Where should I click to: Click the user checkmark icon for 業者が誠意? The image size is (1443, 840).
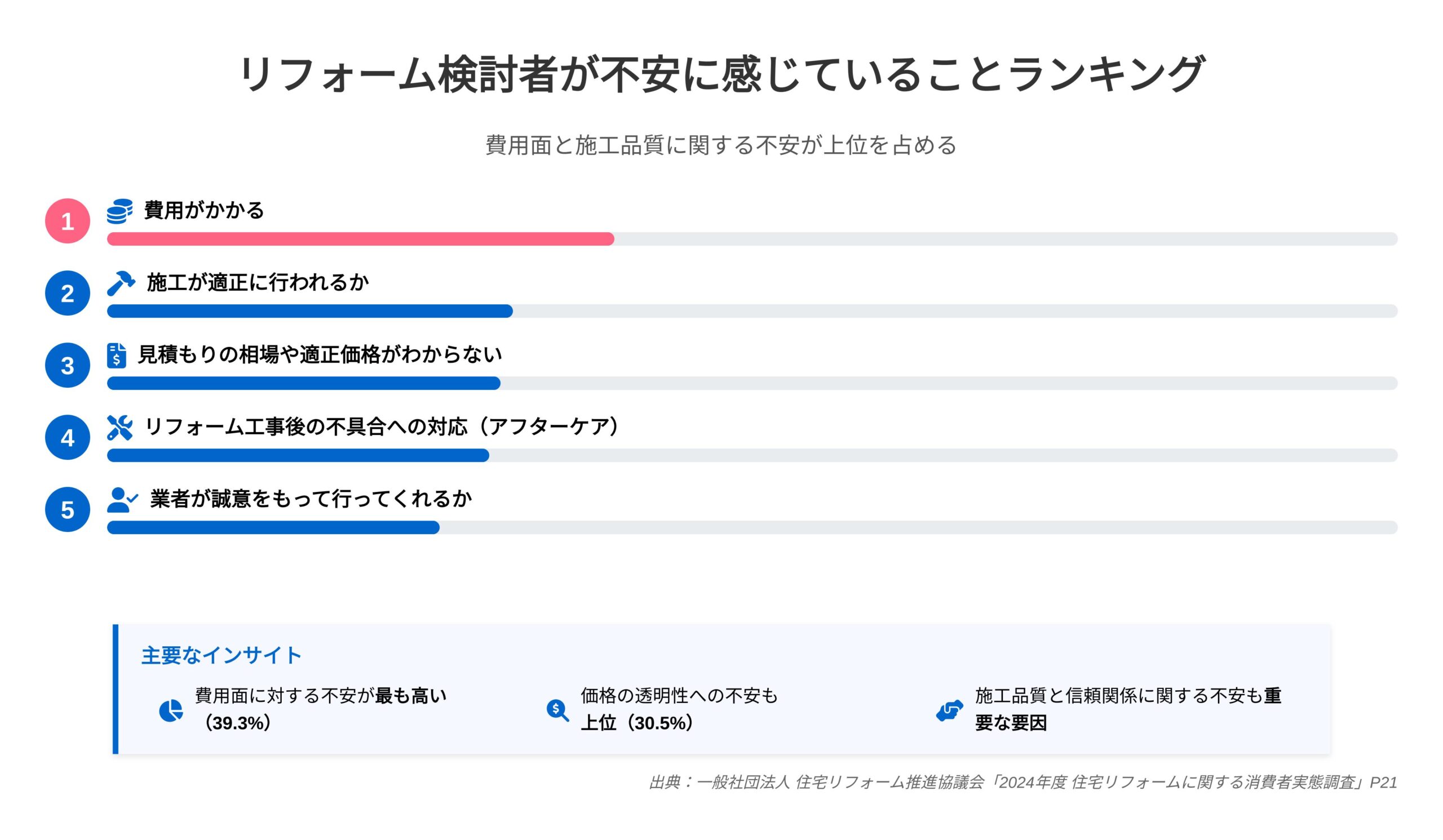click(x=122, y=500)
